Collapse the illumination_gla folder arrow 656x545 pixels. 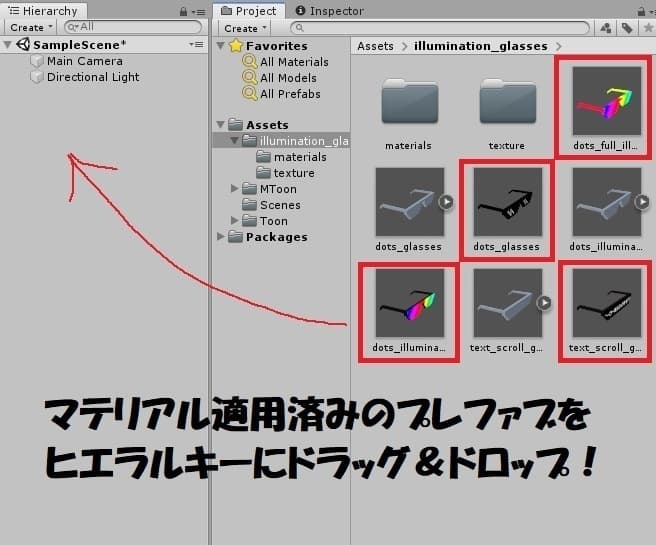point(234,141)
